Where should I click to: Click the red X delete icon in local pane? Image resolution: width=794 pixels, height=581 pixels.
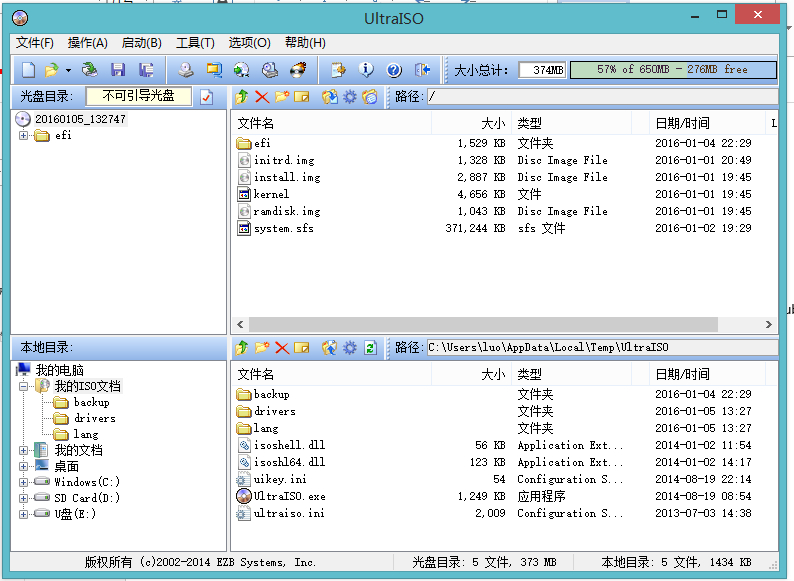point(282,347)
